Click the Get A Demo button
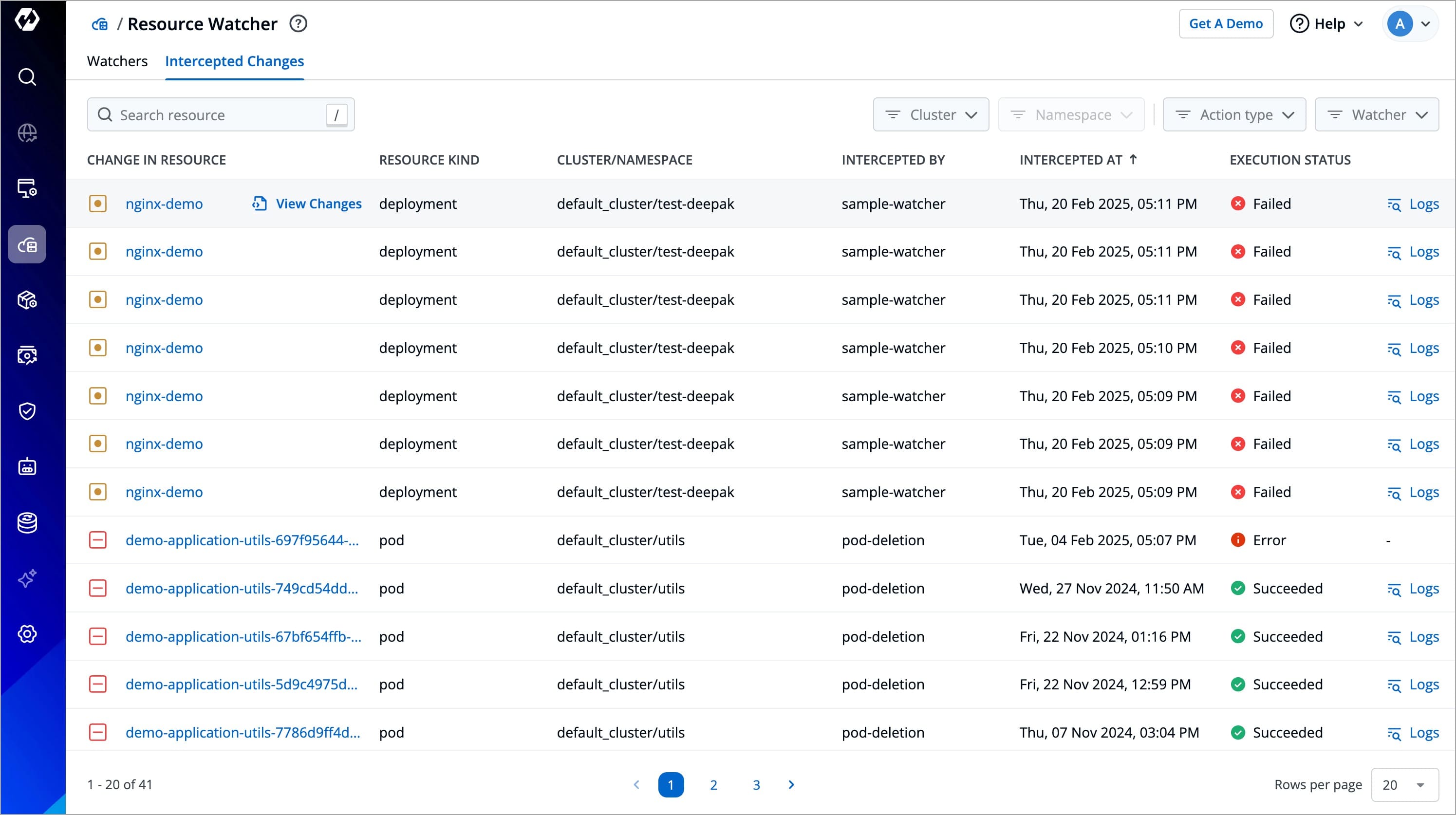Viewport: 1456px width, 815px height. click(x=1225, y=24)
